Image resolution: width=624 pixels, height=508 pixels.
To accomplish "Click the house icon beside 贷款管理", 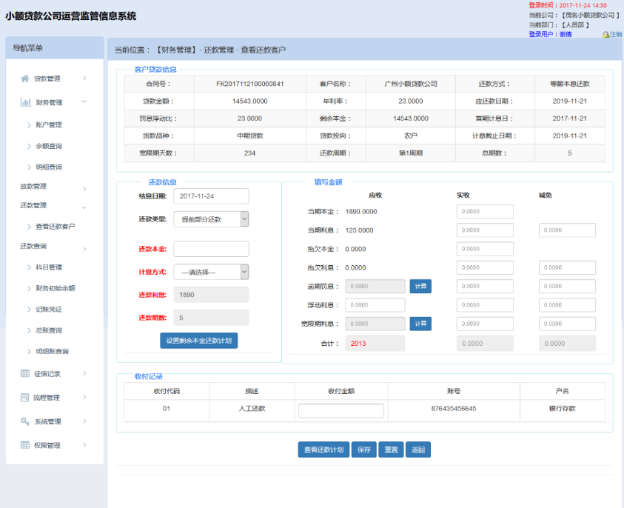I will point(25,78).
